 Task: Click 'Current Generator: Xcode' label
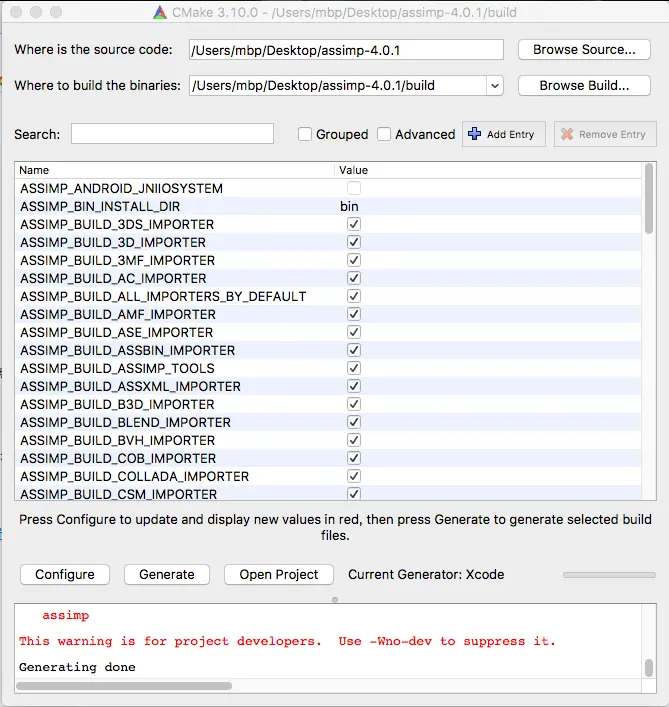point(426,574)
